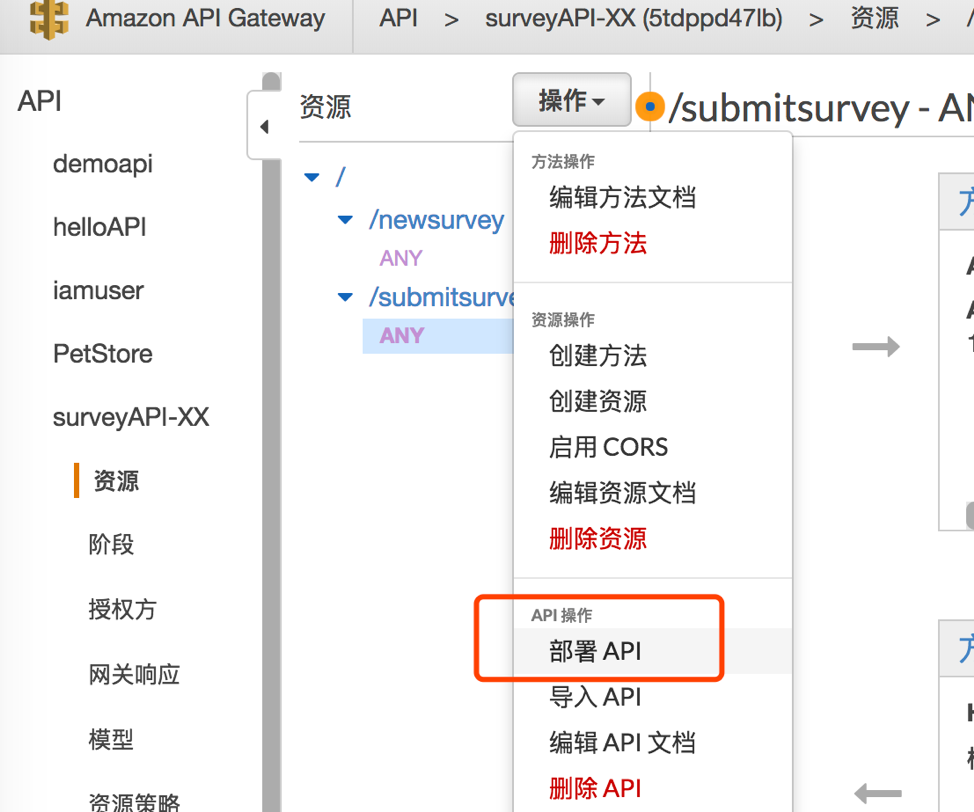Click the orange status dot beside /submitsurvey
The height and width of the screenshot is (812, 974).
(650, 107)
